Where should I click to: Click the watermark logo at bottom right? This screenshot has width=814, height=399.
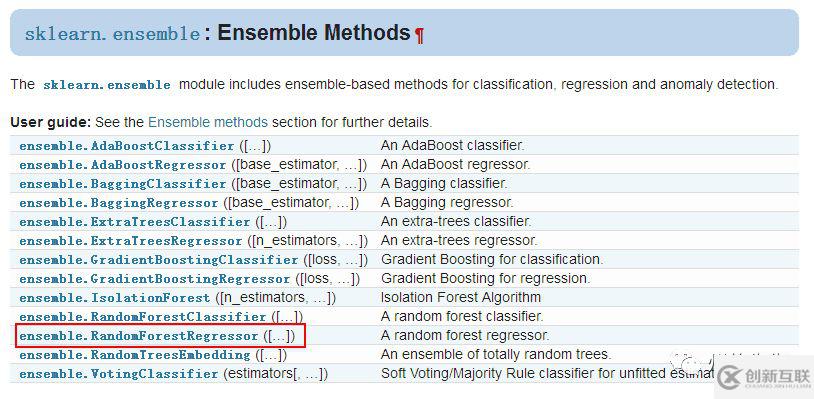(x=765, y=378)
